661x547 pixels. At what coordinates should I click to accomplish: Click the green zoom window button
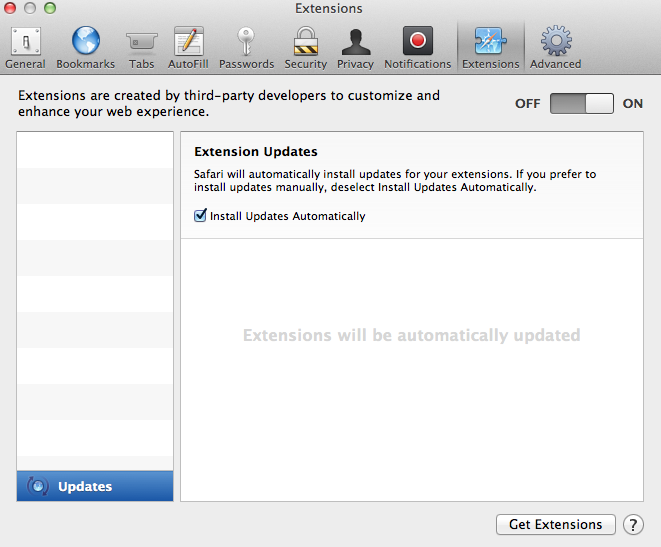tap(50, 8)
